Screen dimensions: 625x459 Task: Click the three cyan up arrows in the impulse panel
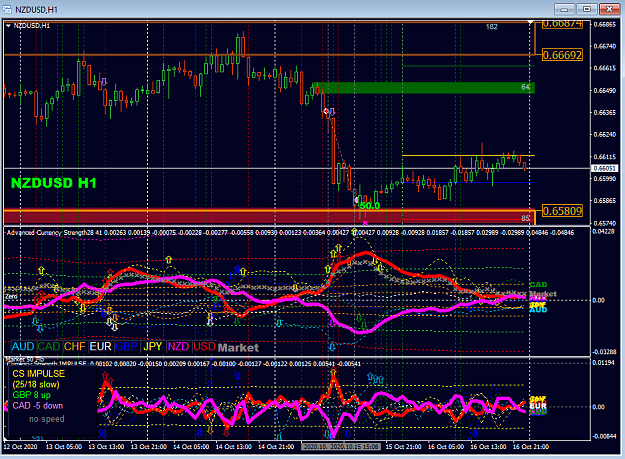pos(375,378)
